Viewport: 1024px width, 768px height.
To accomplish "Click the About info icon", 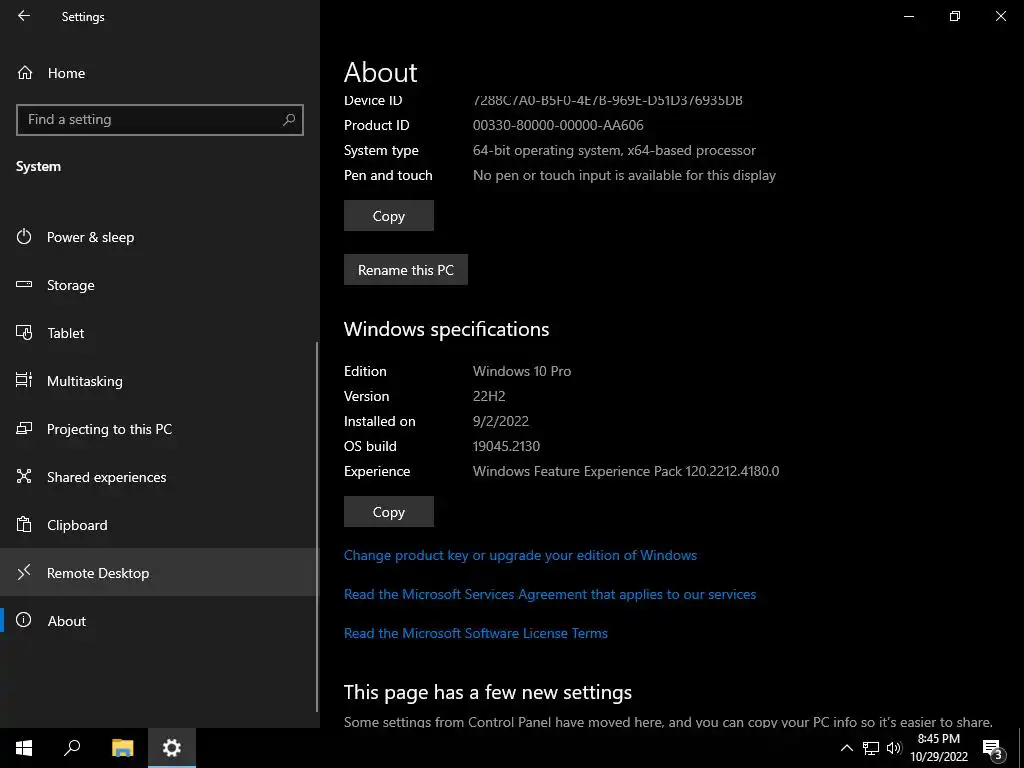I will click(24, 620).
